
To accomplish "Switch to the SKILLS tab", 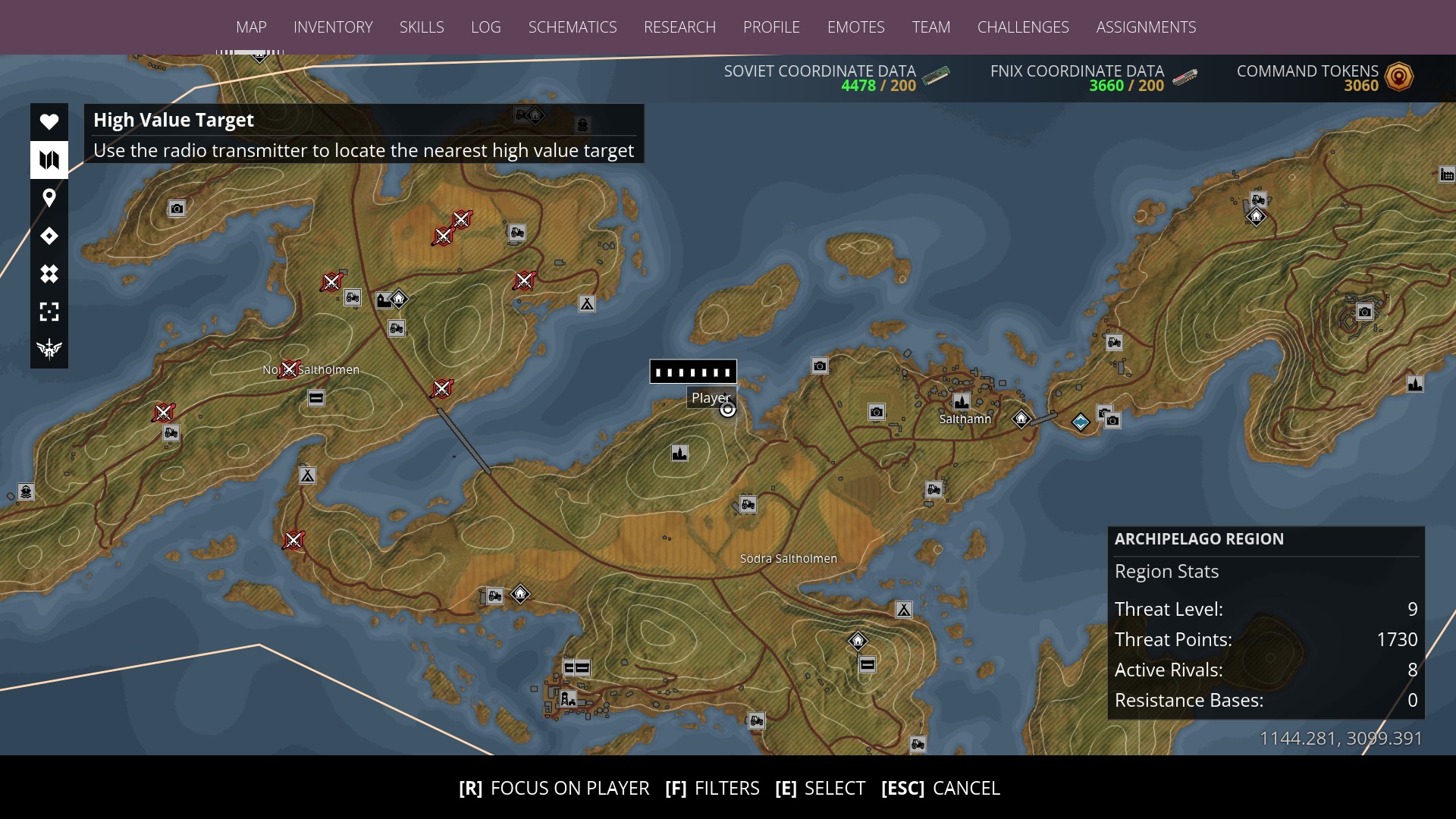I will pos(422,27).
